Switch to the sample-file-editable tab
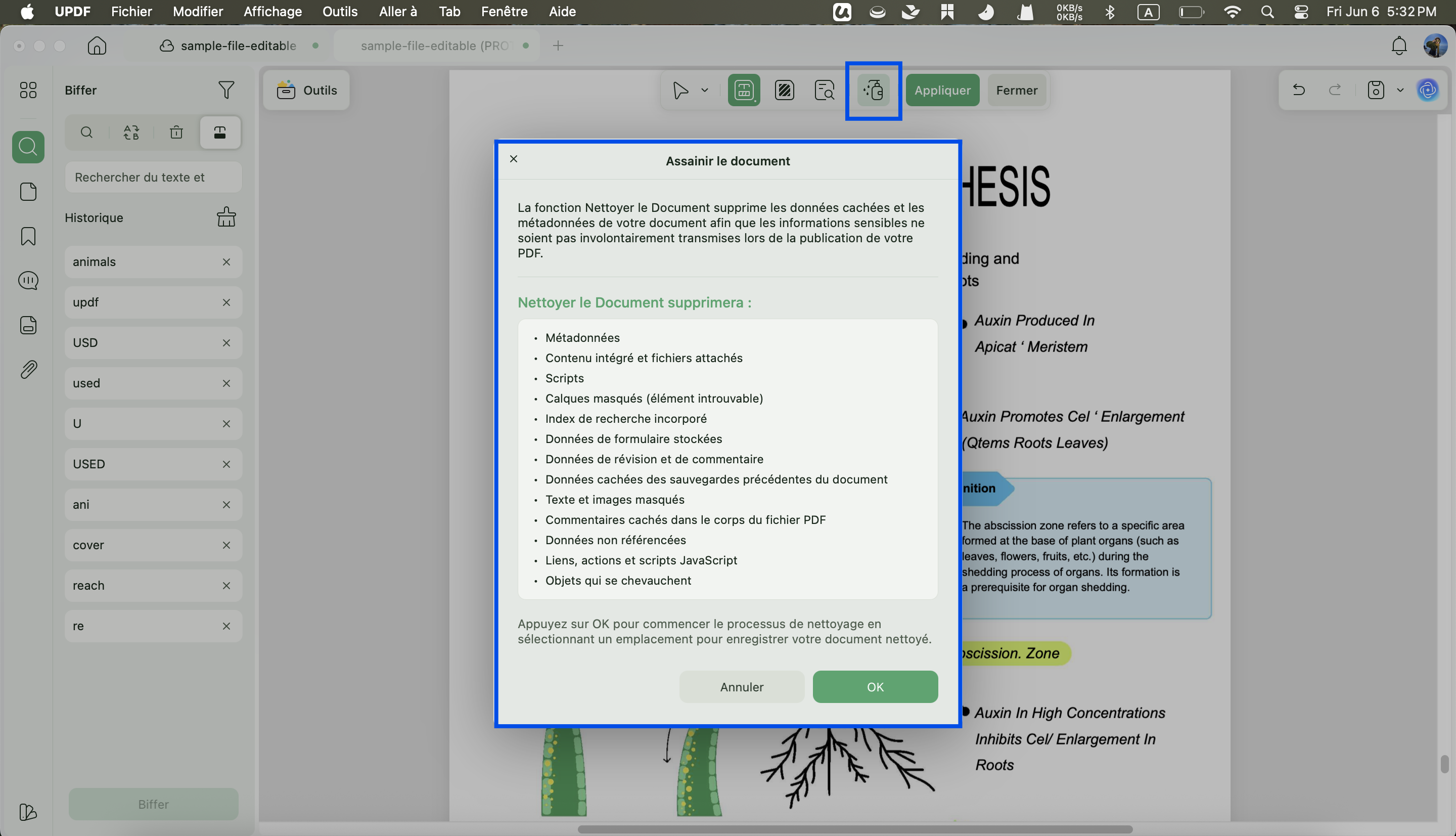1456x836 pixels. (x=238, y=46)
